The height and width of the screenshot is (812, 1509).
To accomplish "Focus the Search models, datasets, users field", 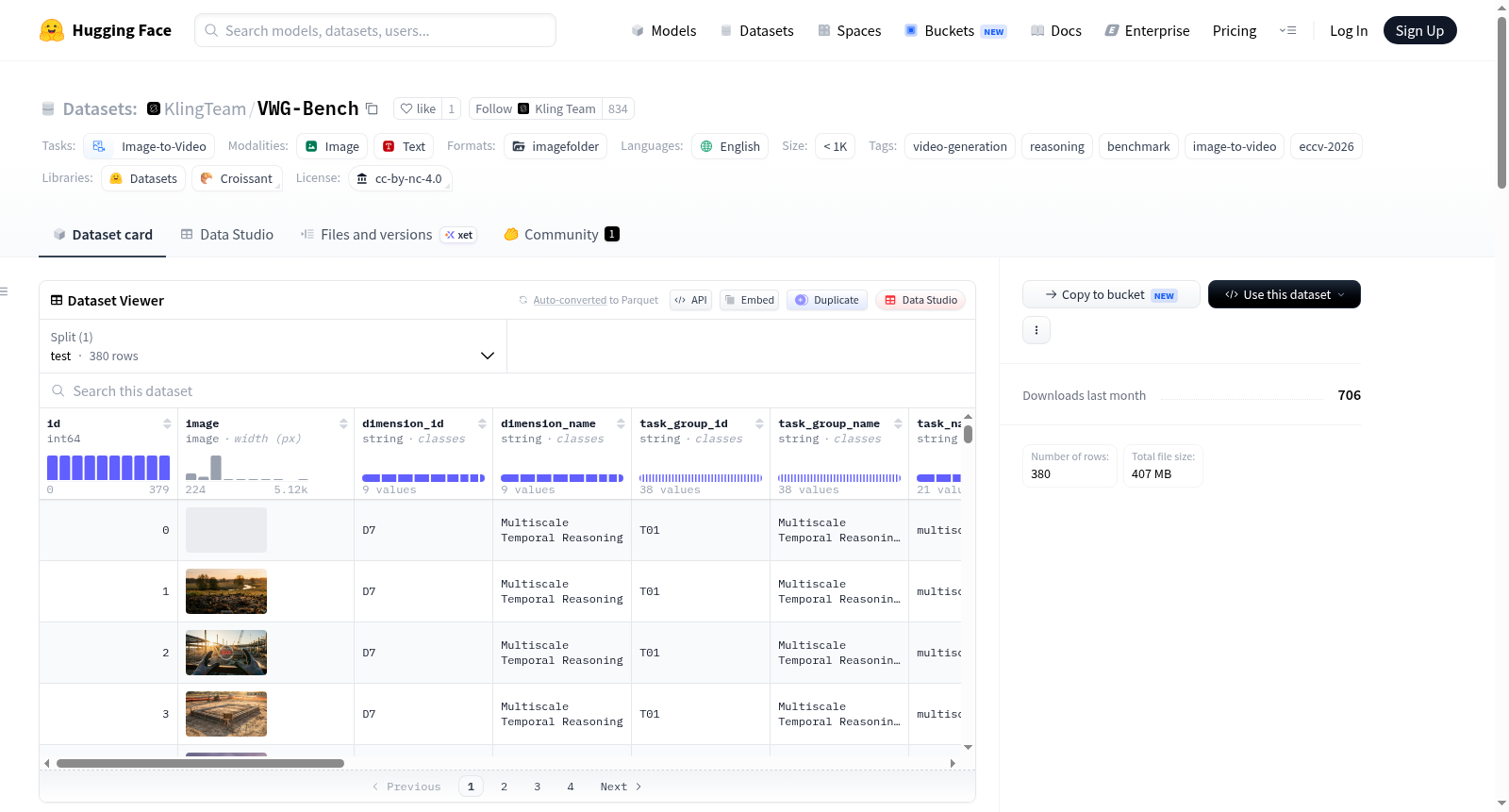I will click(x=375, y=30).
